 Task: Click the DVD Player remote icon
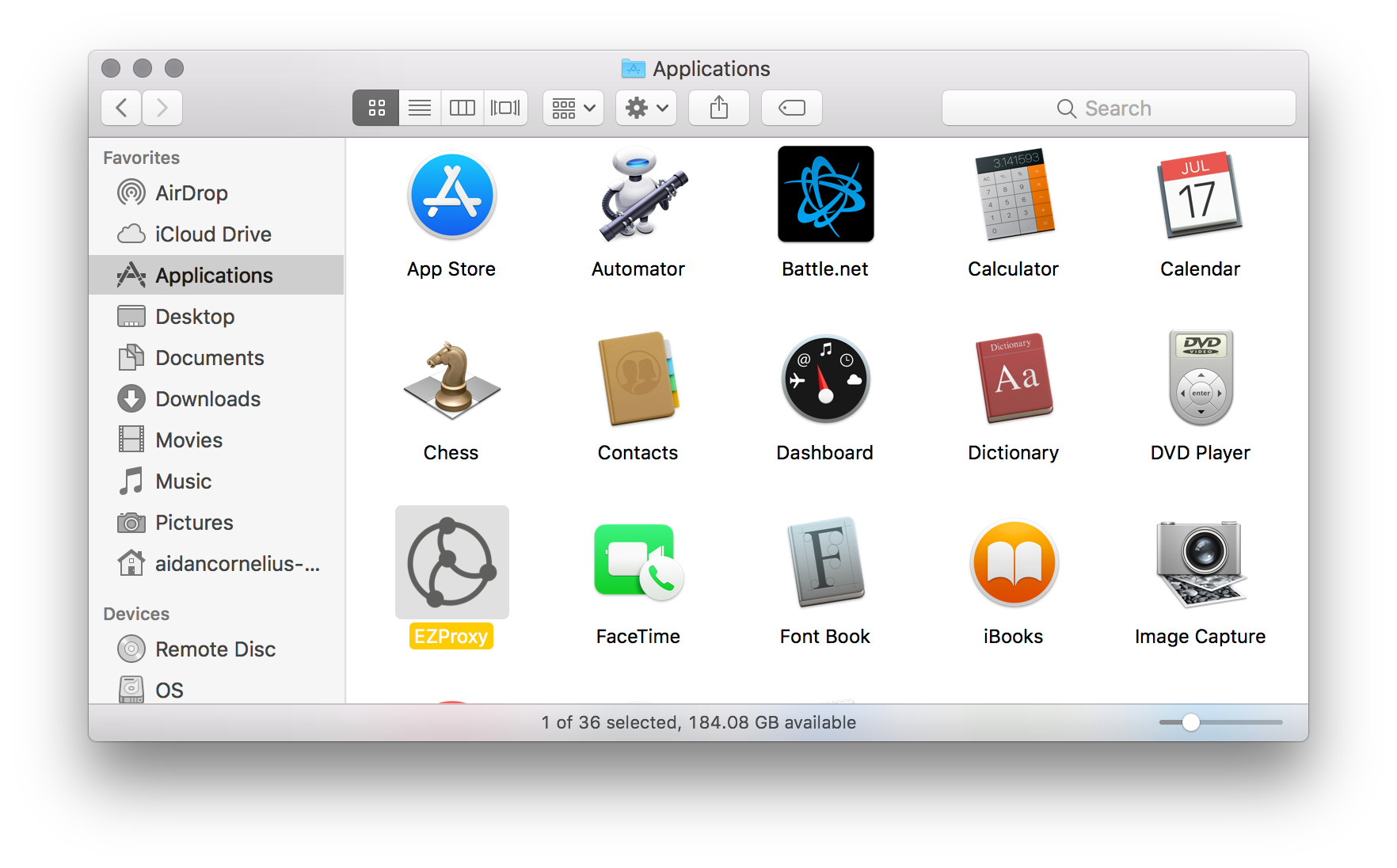pos(1201,379)
